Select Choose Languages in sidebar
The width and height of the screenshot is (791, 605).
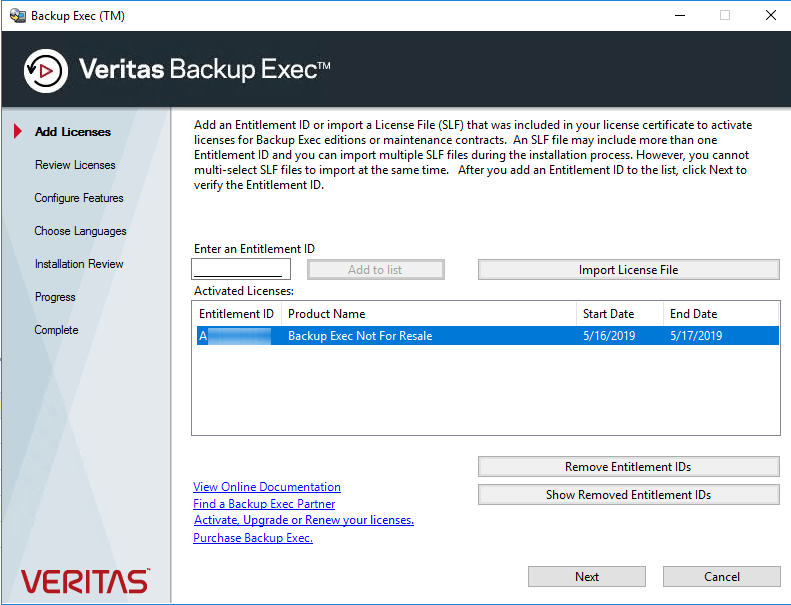point(80,231)
